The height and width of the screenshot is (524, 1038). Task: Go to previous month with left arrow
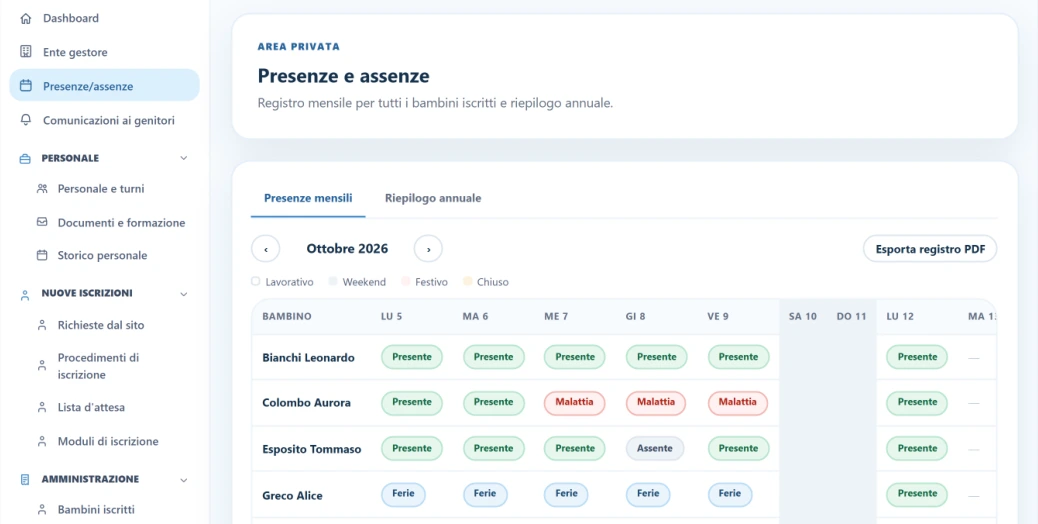click(x=265, y=249)
